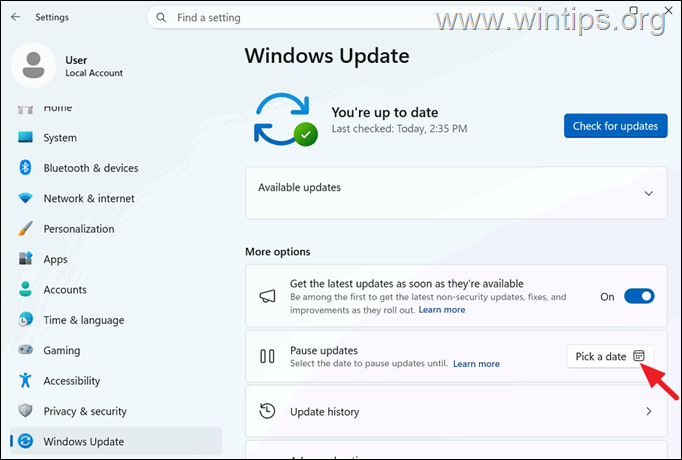
Task: Click the Accounts person icon
Action: 25,289
